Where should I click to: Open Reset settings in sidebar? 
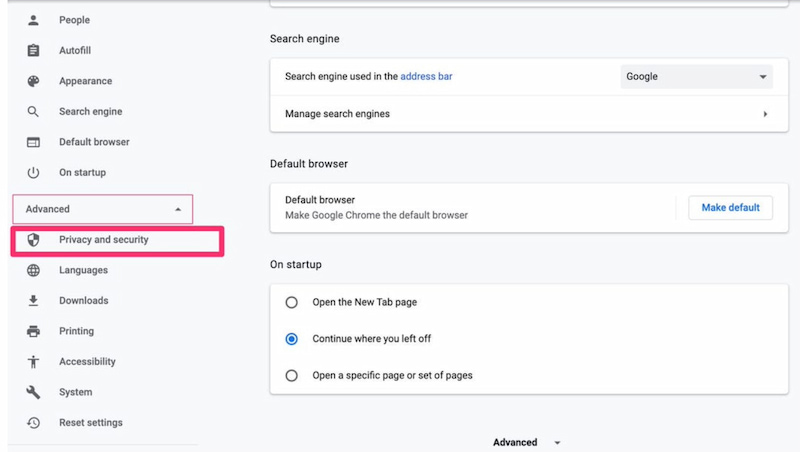pyautogui.click(x=90, y=423)
